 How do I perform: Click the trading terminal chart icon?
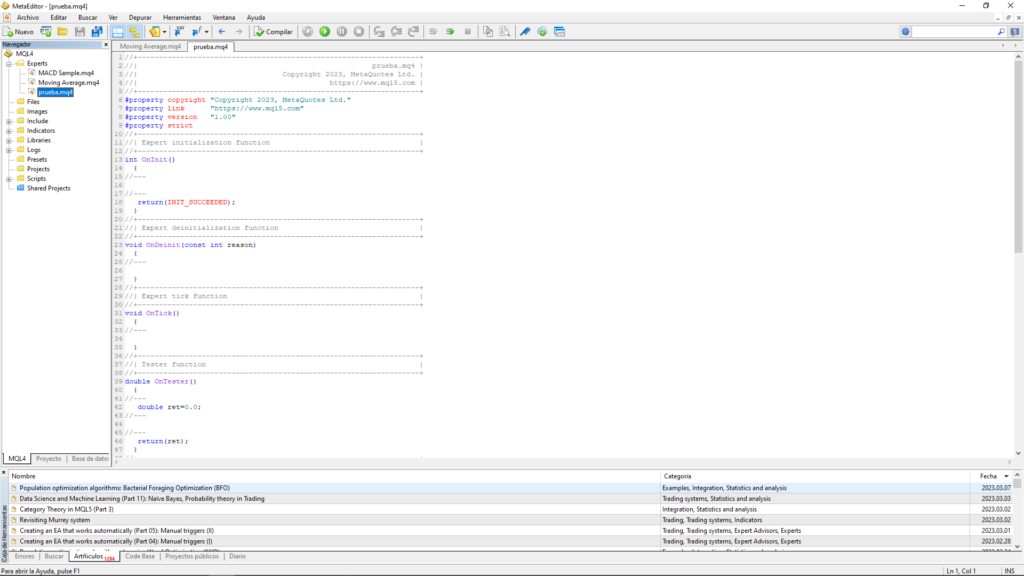pyautogui.click(x=560, y=31)
